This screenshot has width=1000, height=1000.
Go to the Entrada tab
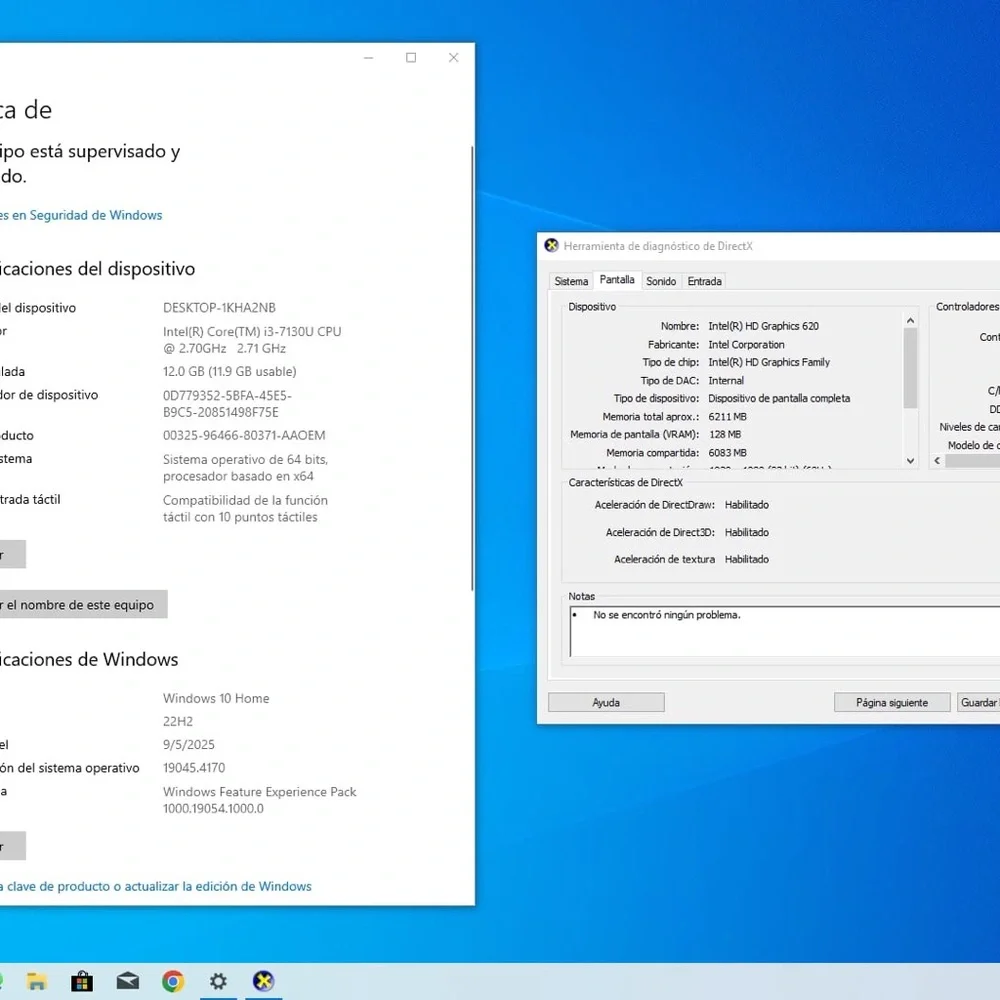(704, 281)
